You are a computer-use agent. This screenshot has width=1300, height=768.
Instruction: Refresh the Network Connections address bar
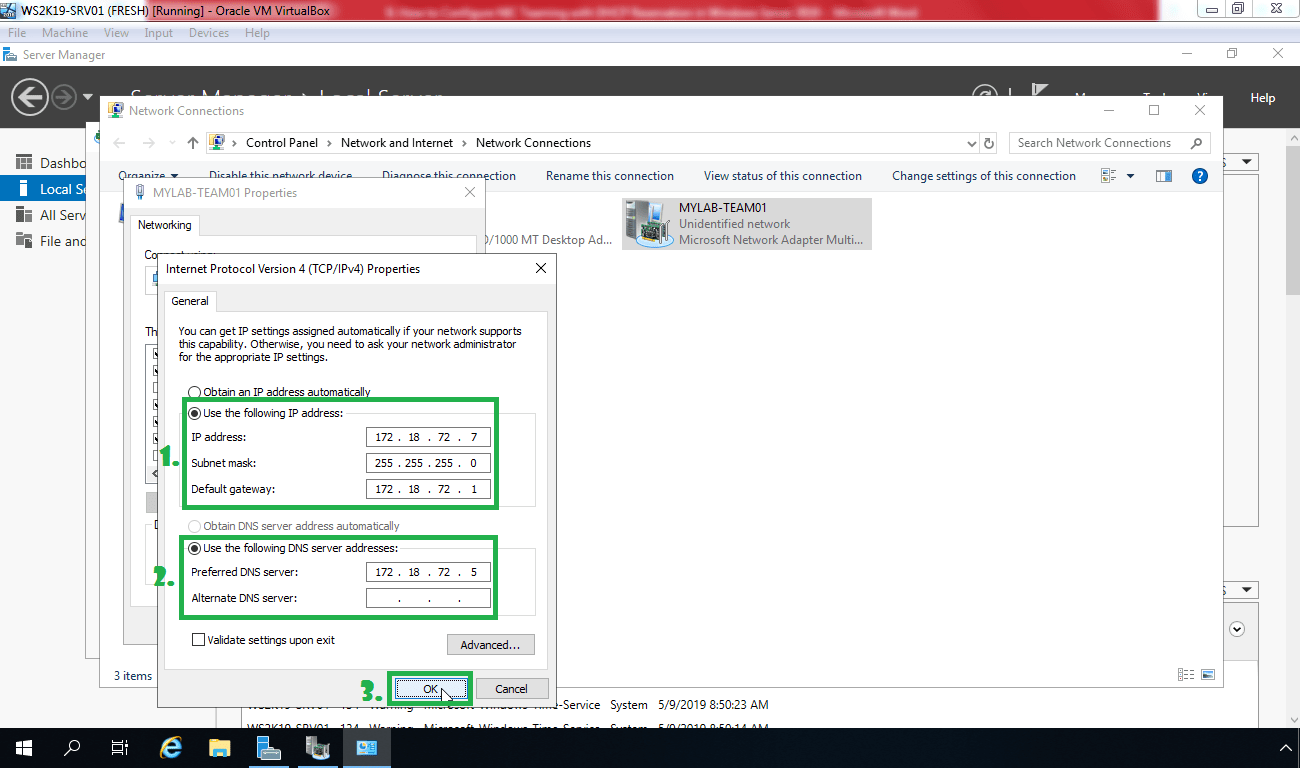point(989,143)
